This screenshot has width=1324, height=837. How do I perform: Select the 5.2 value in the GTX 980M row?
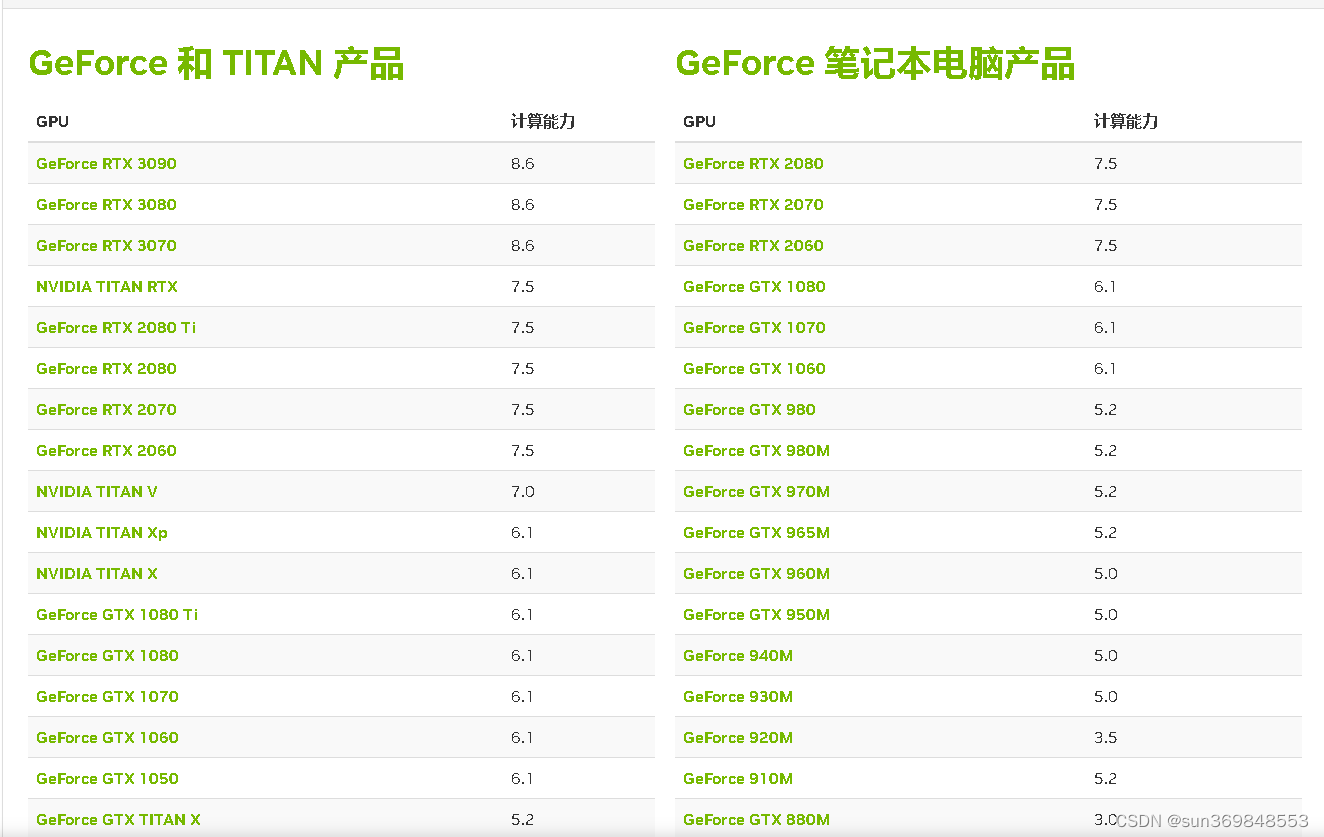pyautogui.click(x=1105, y=450)
